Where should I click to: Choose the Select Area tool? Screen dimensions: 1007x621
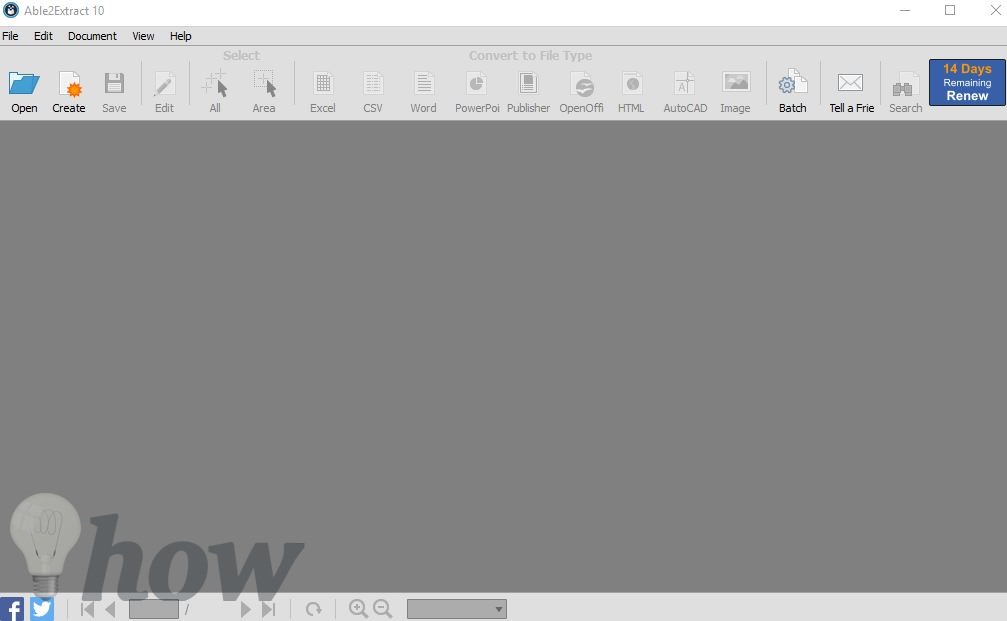coord(264,83)
